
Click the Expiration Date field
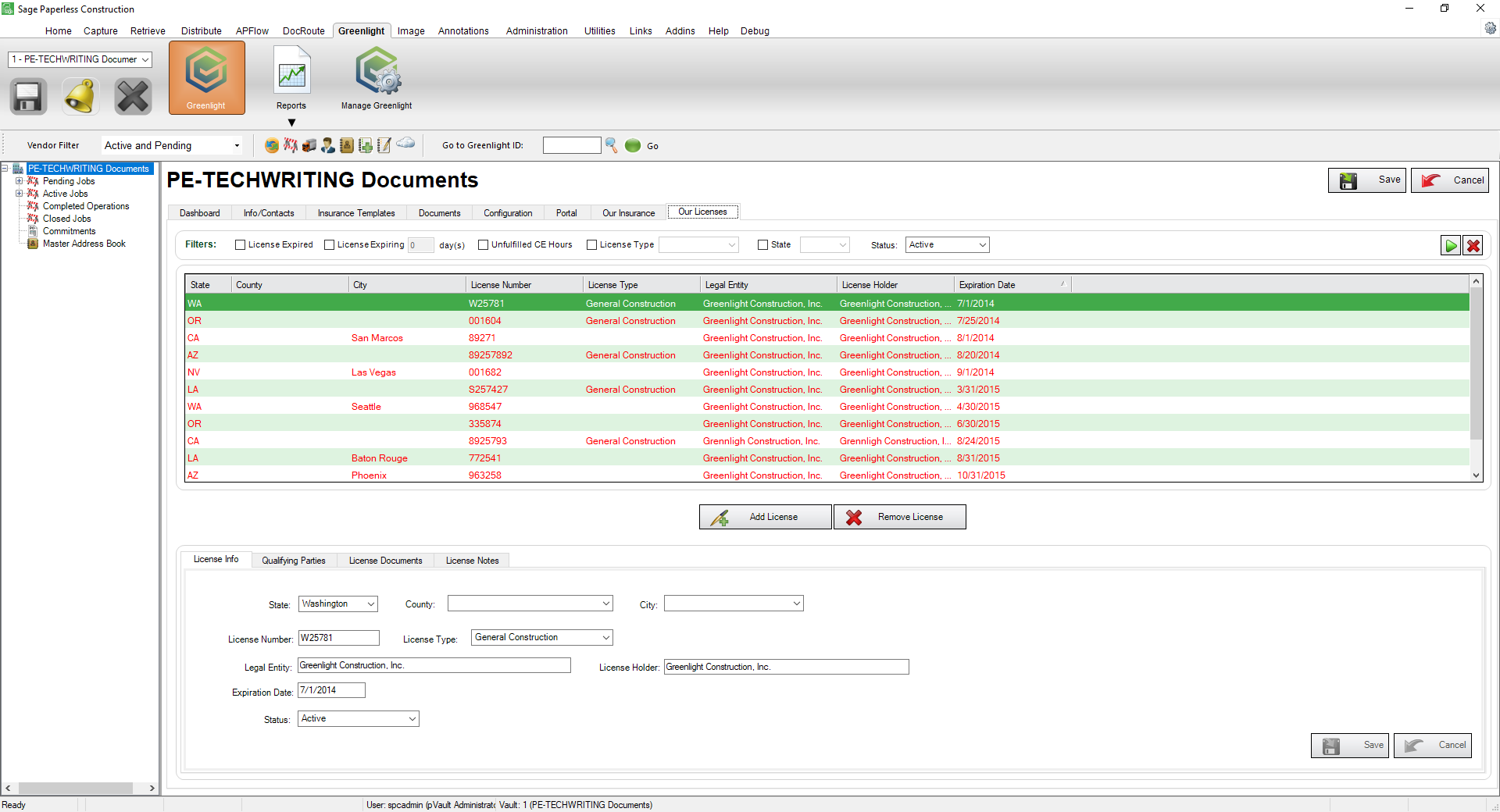tap(332, 690)
